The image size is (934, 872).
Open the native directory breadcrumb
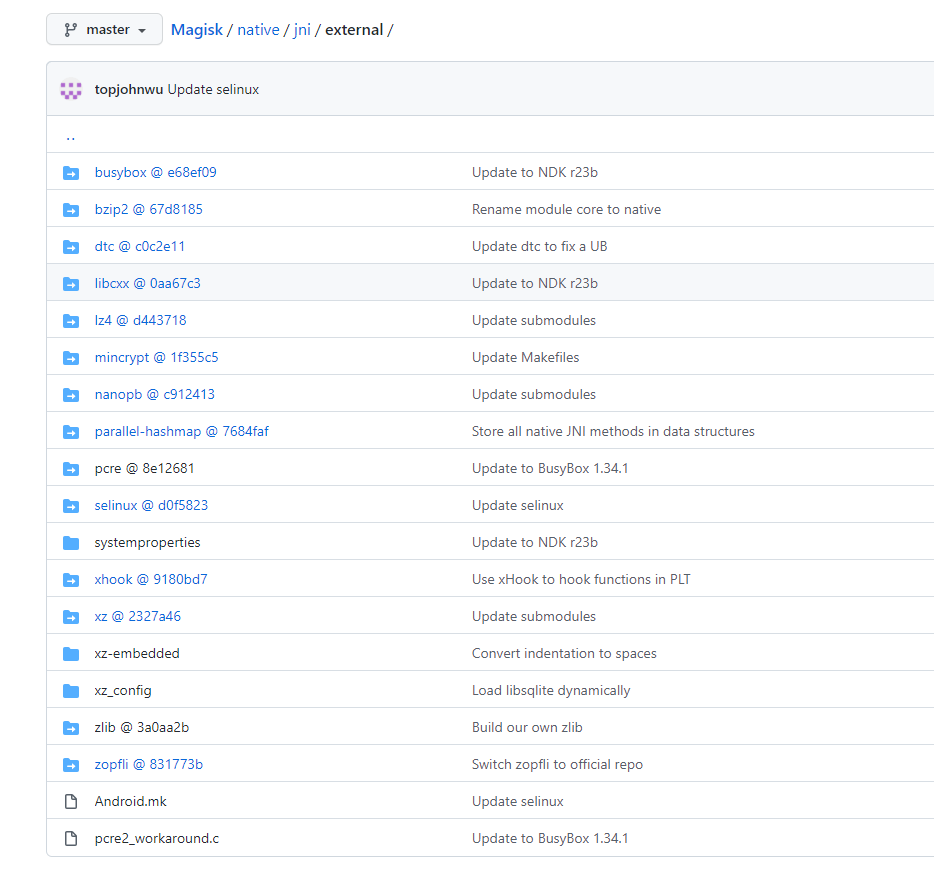click(x=258, y=29)
